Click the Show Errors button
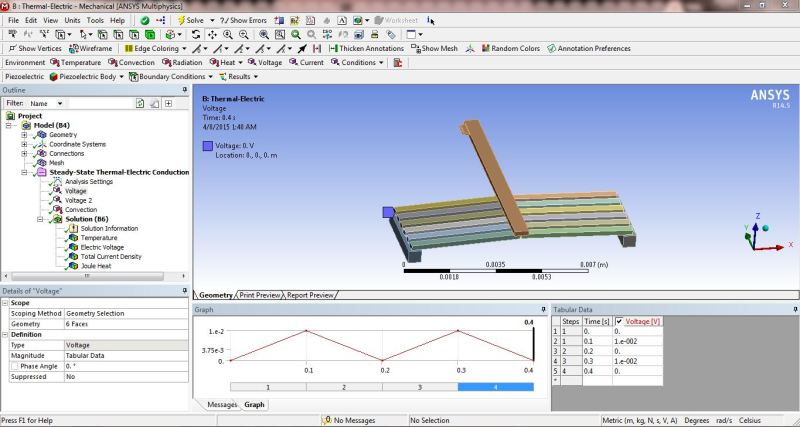 (x=243, y=20)
